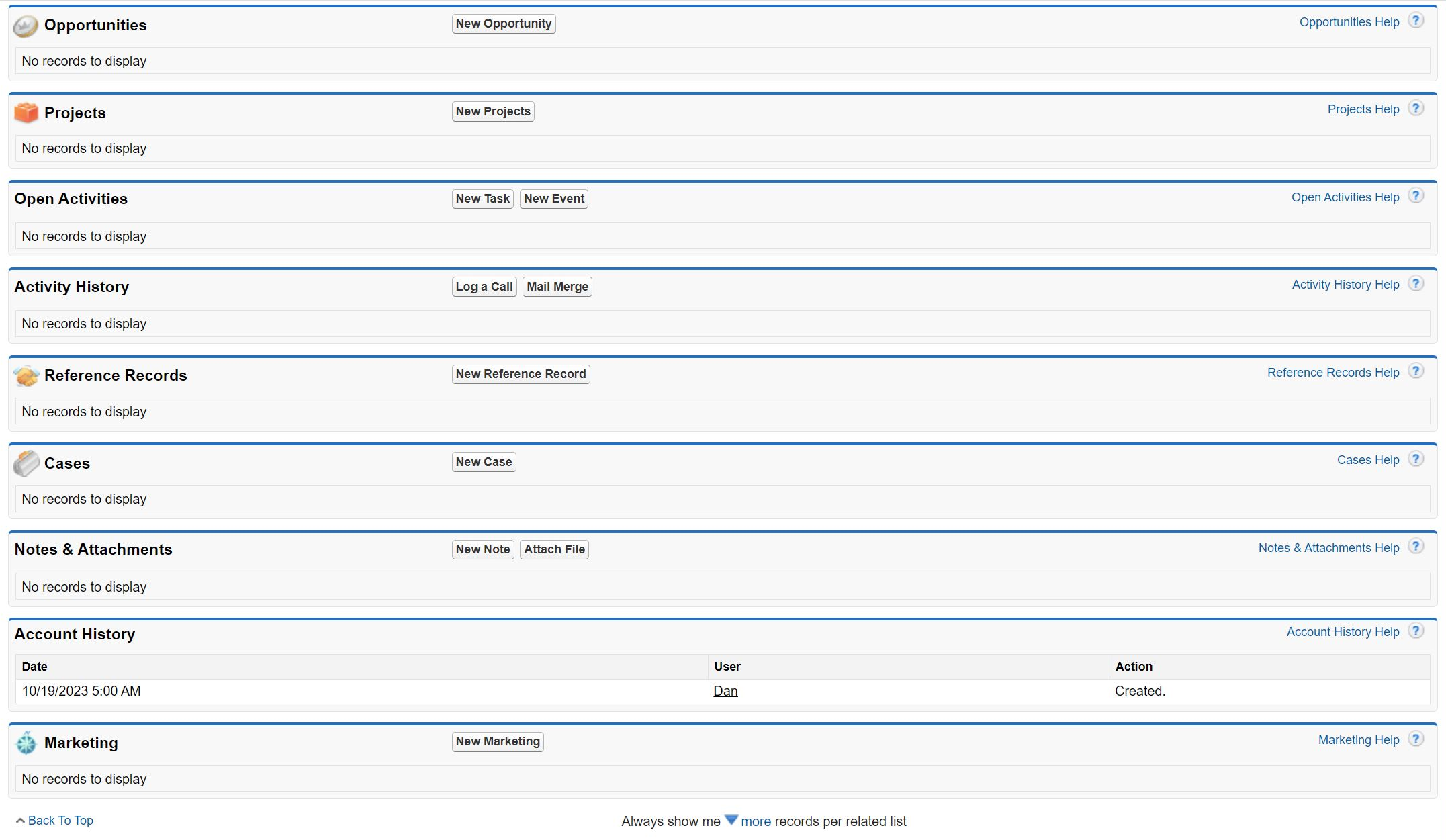Open the Reference Records Help link
The image size is (1446, 840).
point(1333,373)
